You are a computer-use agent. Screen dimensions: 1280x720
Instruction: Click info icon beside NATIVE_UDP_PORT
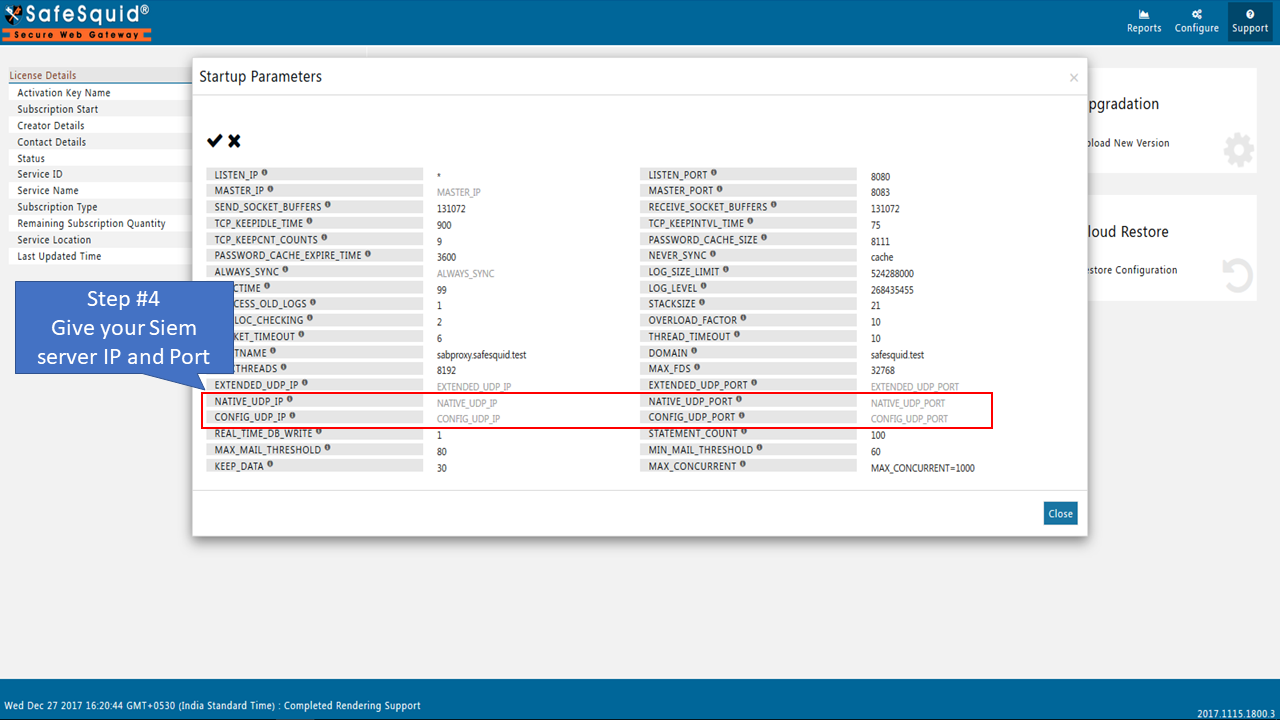(740, 400)
